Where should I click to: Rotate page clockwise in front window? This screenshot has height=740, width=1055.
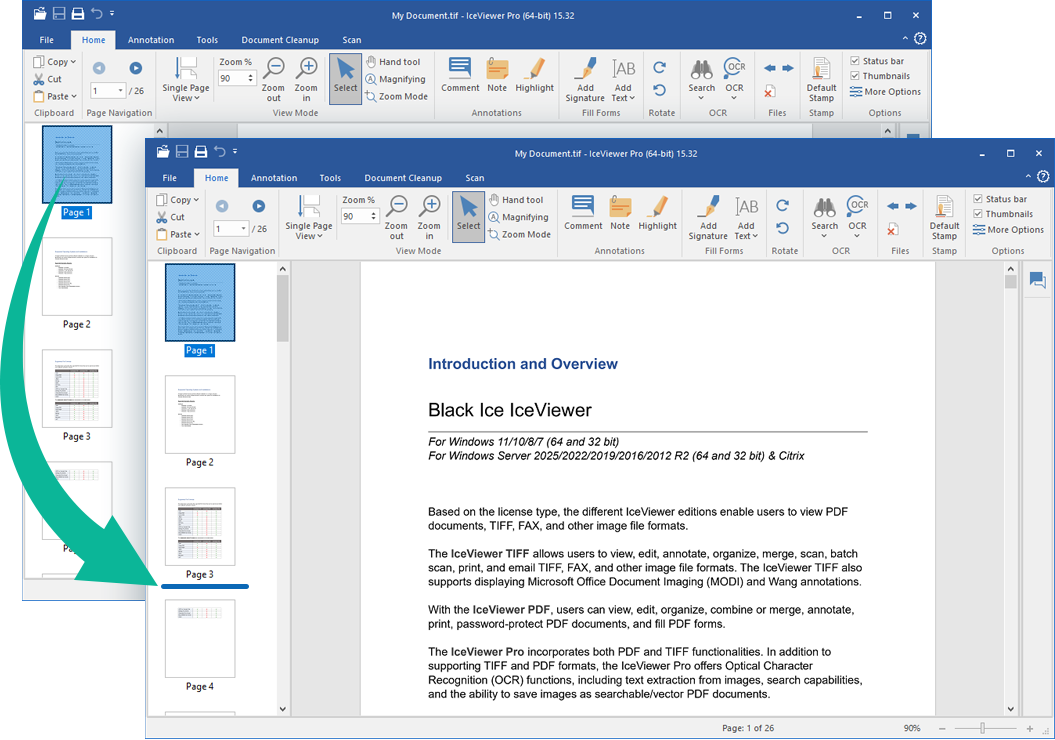[x=782, y=205]
